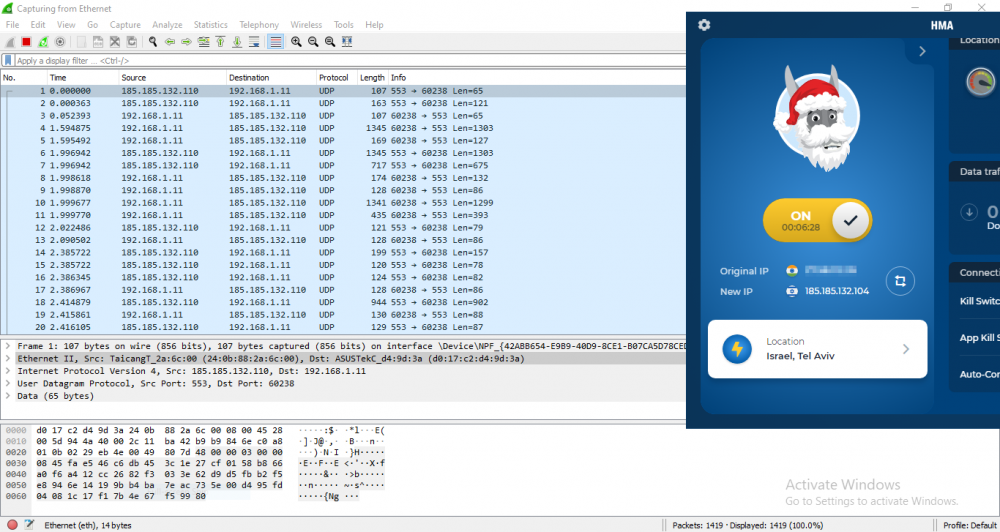This screenshot has height=532, width=1000.
Task: Restore the Wireshark window with the title bar button
Action: point(948,8)
